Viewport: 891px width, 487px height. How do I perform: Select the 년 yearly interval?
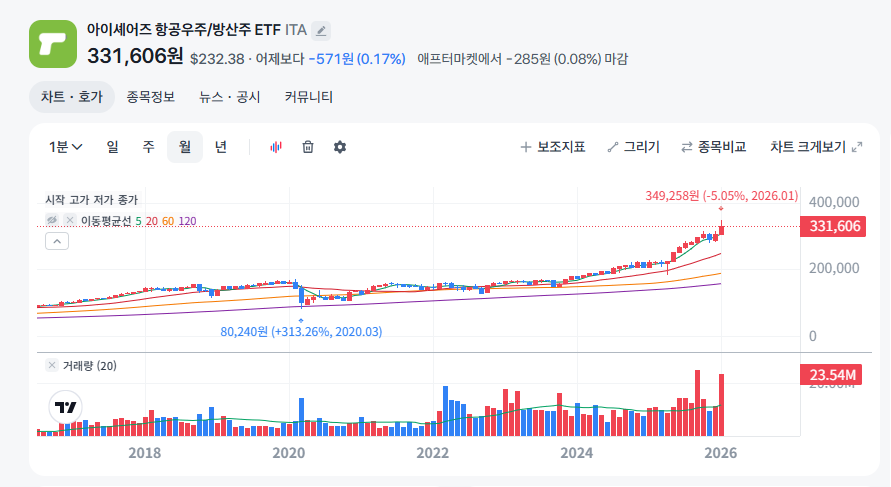221,147
